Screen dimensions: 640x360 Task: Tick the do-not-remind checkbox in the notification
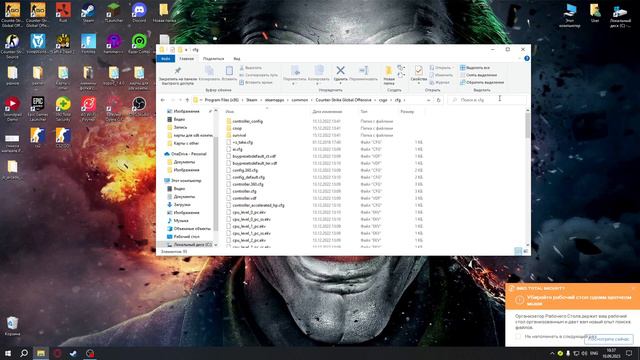point(518,336)
